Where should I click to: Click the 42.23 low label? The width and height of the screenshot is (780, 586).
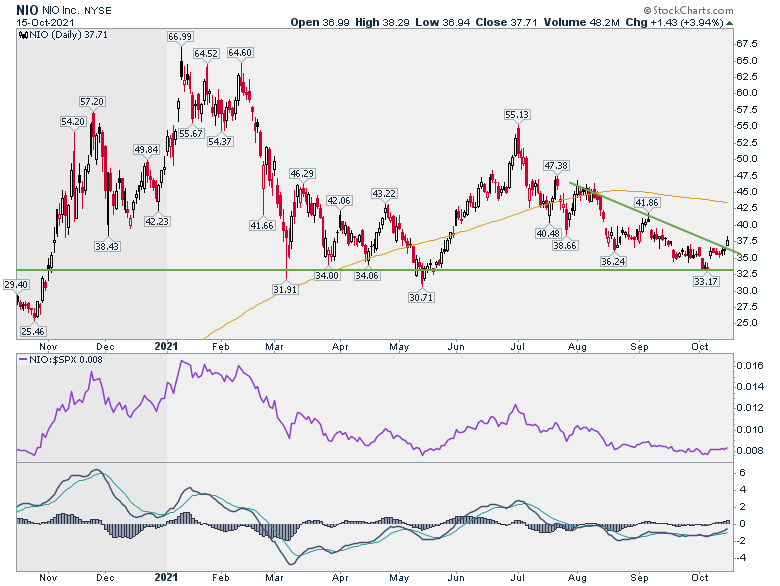pos(157,221)
